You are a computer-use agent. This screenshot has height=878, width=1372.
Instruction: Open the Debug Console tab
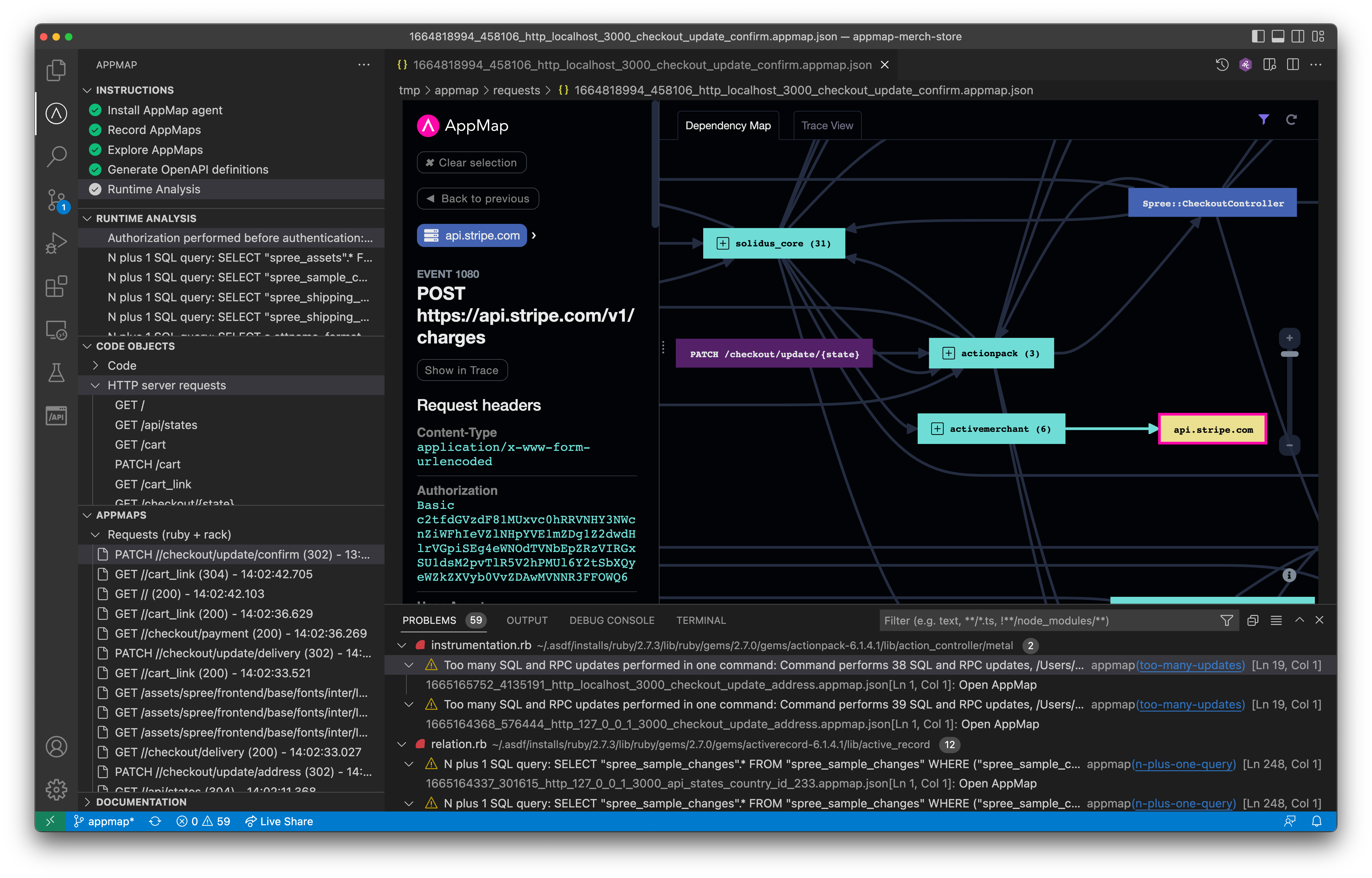pyautogui.click(x=611, y=620)
